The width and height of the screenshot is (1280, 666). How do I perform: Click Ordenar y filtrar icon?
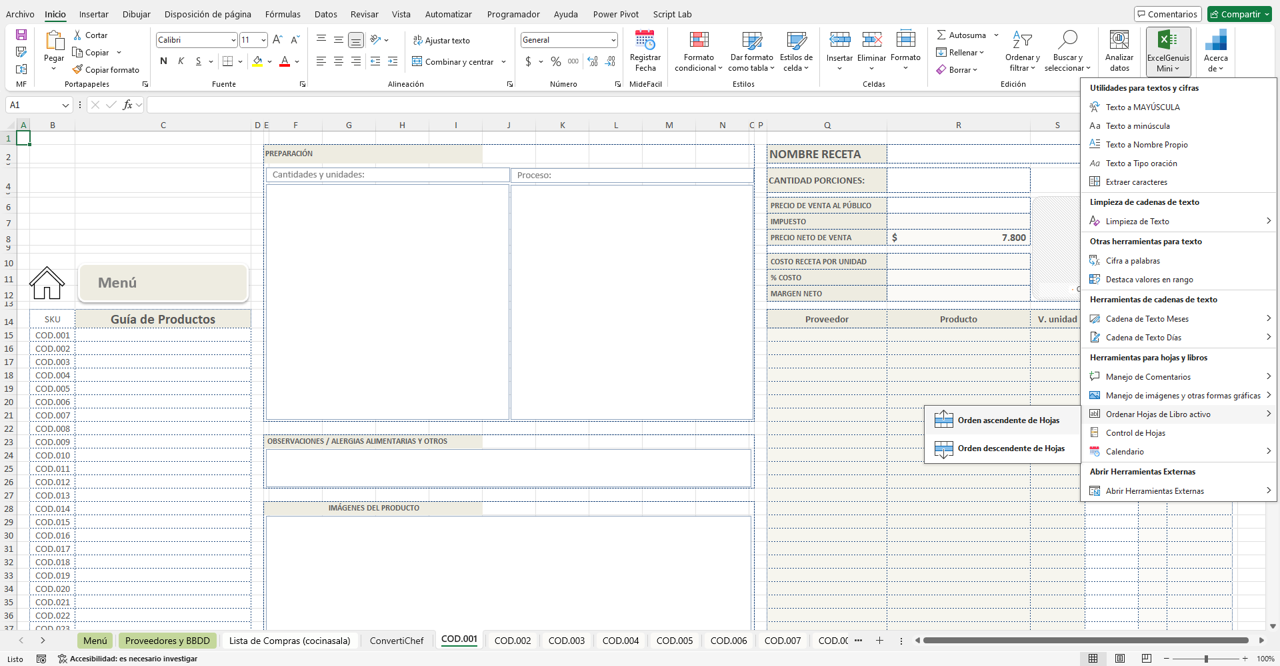coord(1022,40)
